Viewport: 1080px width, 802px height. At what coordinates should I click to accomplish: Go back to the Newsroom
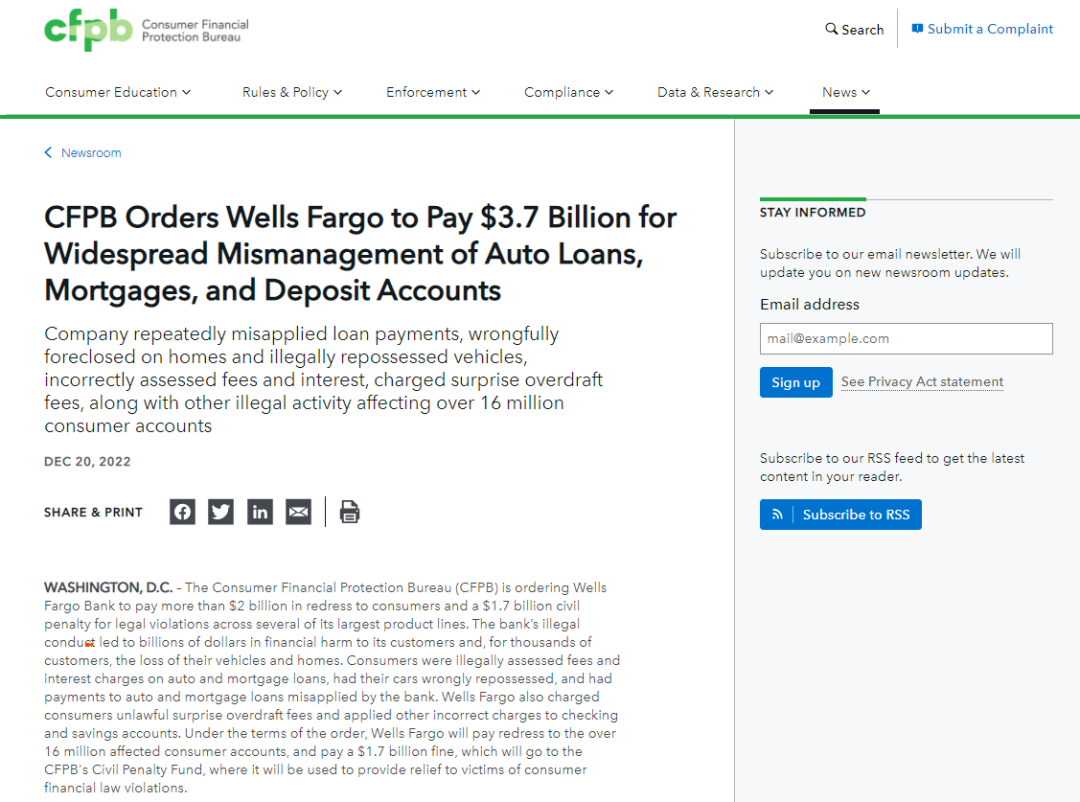coord(91,153)
